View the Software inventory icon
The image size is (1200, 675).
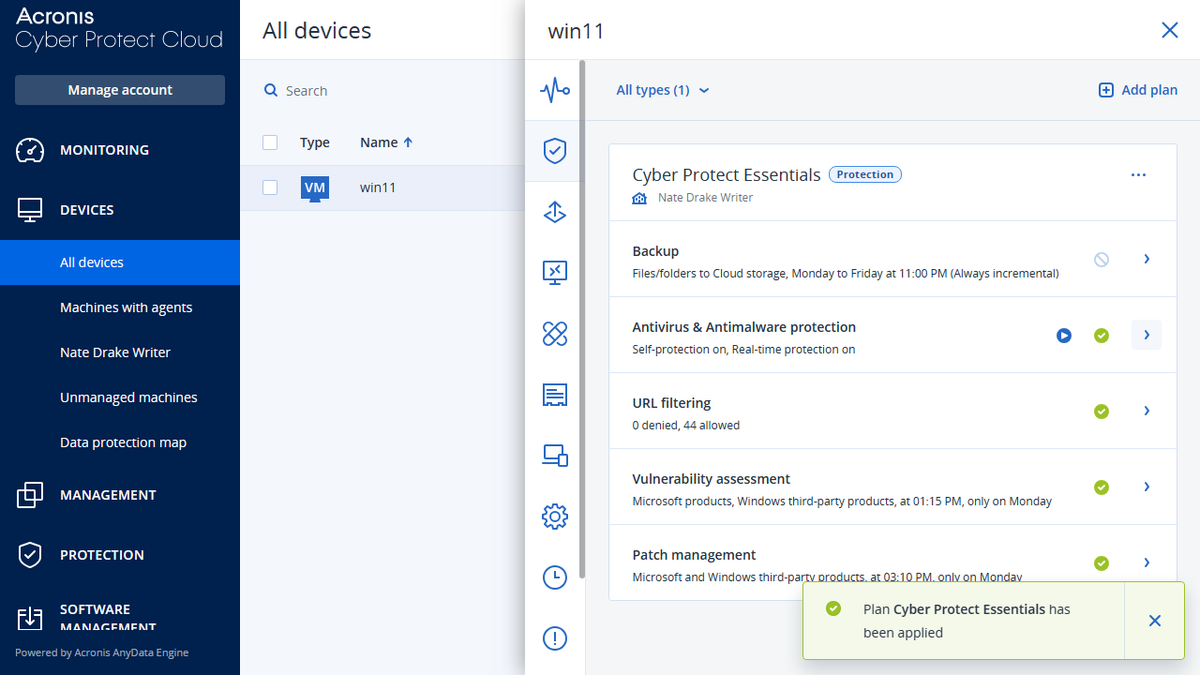[555, 394]
